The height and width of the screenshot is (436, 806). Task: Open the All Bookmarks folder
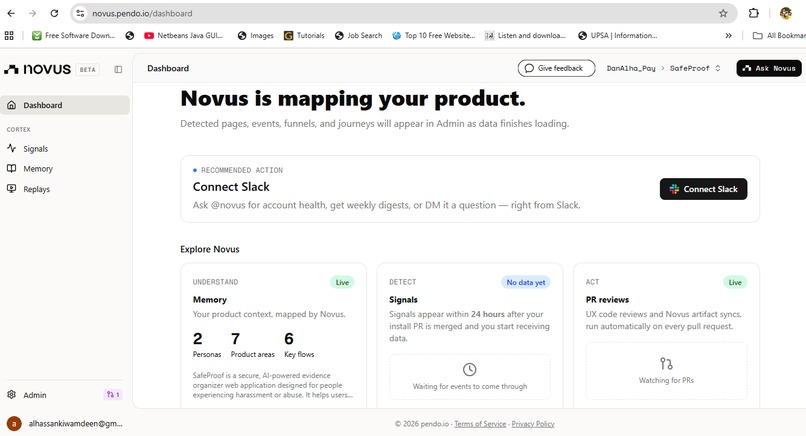(779, 35)
